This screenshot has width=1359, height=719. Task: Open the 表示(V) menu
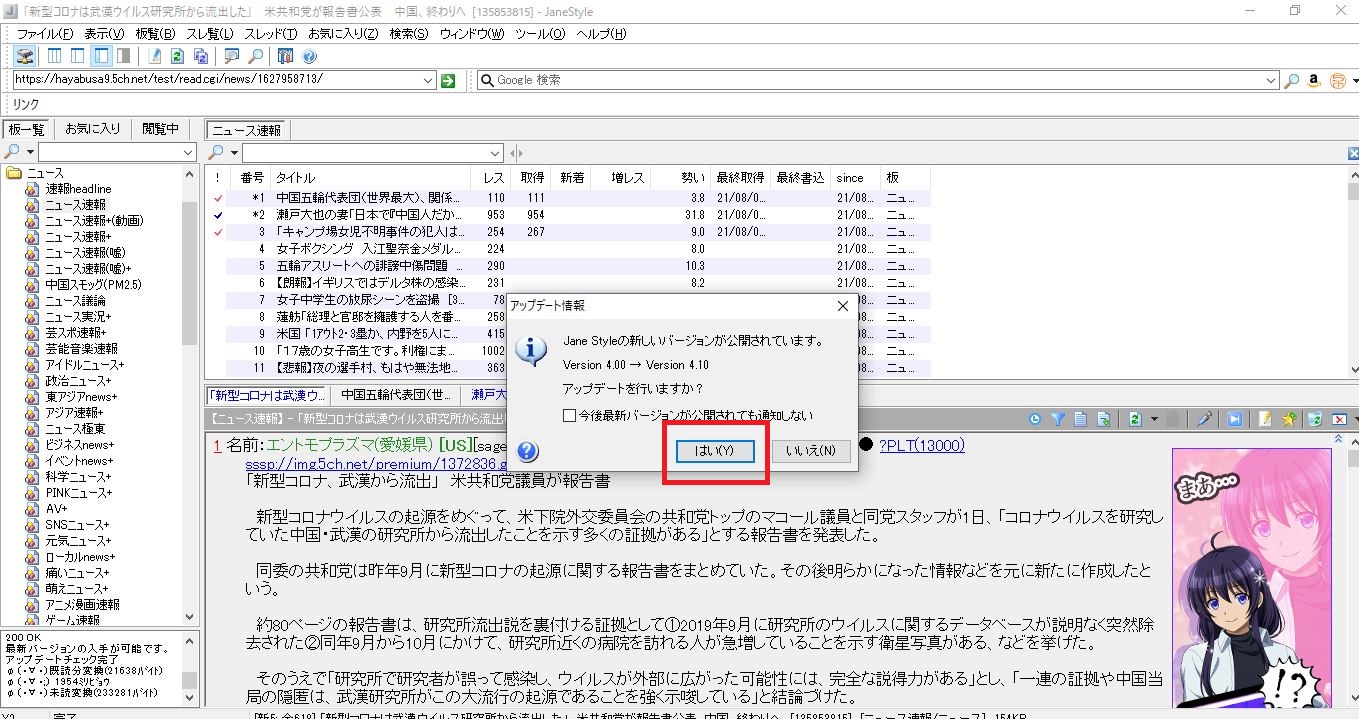(105, 34)
